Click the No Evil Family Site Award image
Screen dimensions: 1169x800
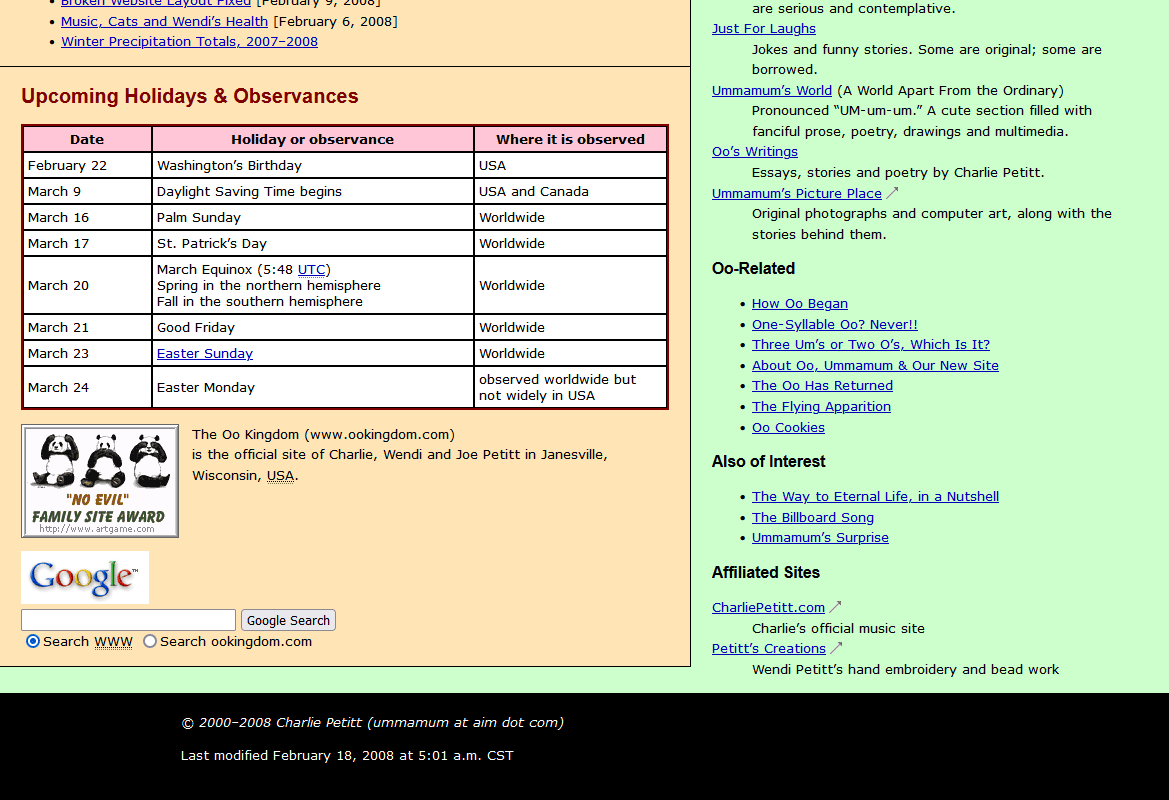(x=100, y=481)
